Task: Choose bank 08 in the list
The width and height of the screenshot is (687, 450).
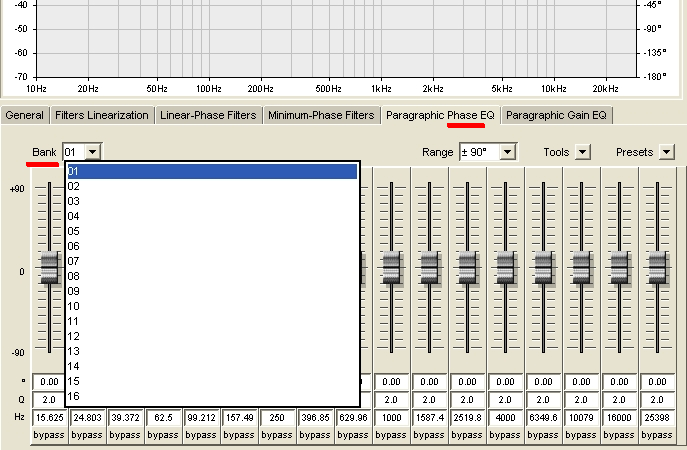Action: point(212,276)
